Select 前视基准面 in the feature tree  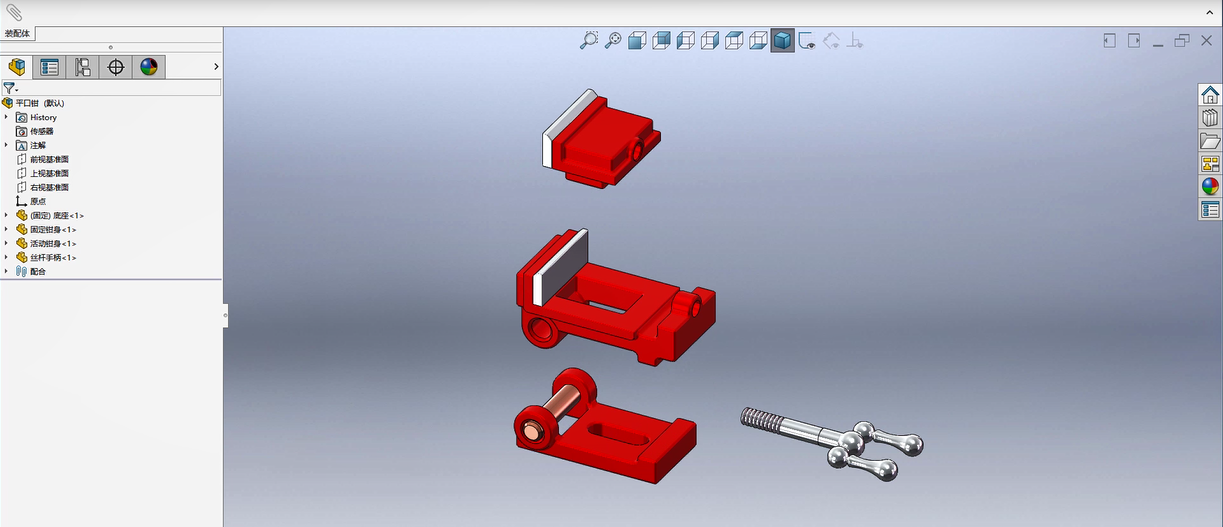click(x=49, y=159)
